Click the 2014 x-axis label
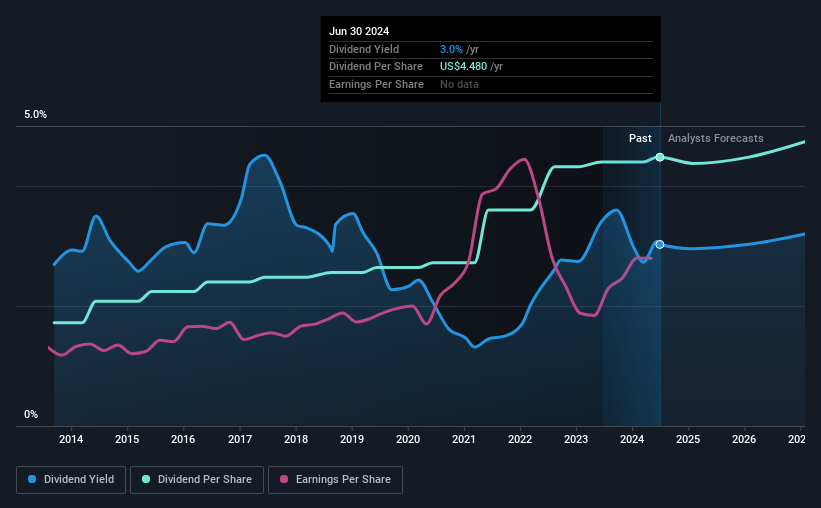This screenshot has width=821, height=508. [71, 439]
